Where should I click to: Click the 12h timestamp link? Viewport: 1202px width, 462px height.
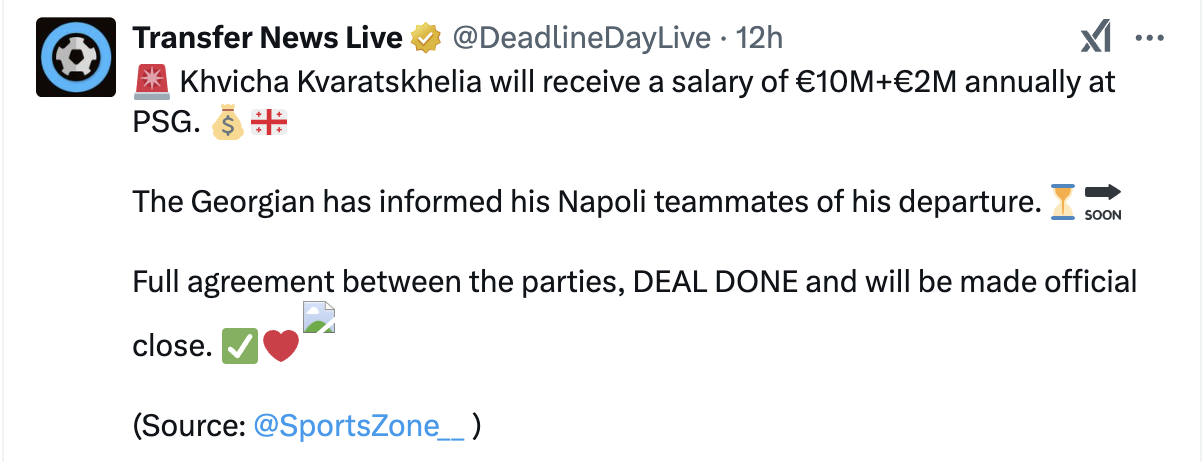758,38
